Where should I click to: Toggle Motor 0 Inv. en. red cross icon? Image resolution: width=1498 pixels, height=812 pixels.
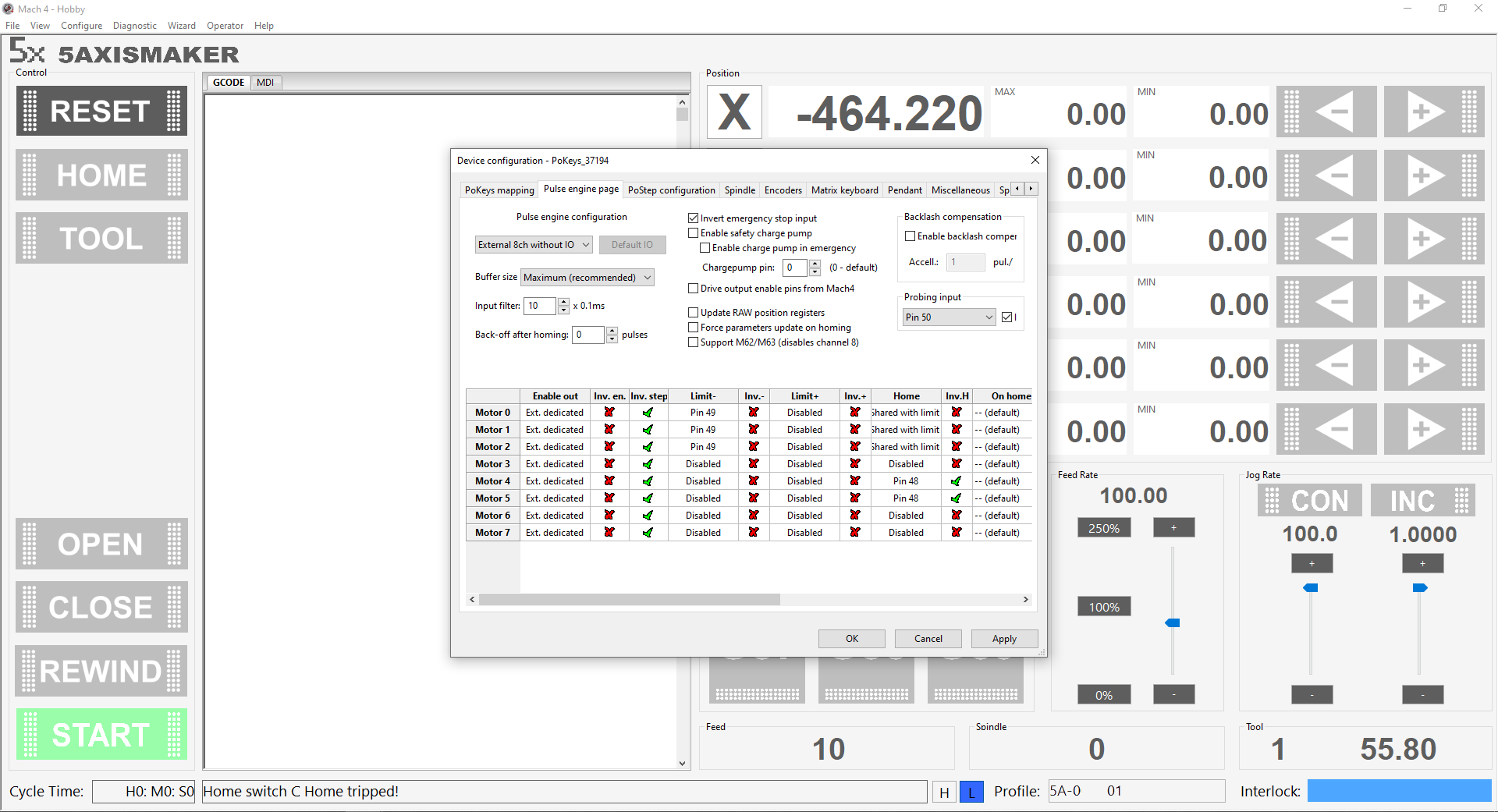click(x=609, y=413)
